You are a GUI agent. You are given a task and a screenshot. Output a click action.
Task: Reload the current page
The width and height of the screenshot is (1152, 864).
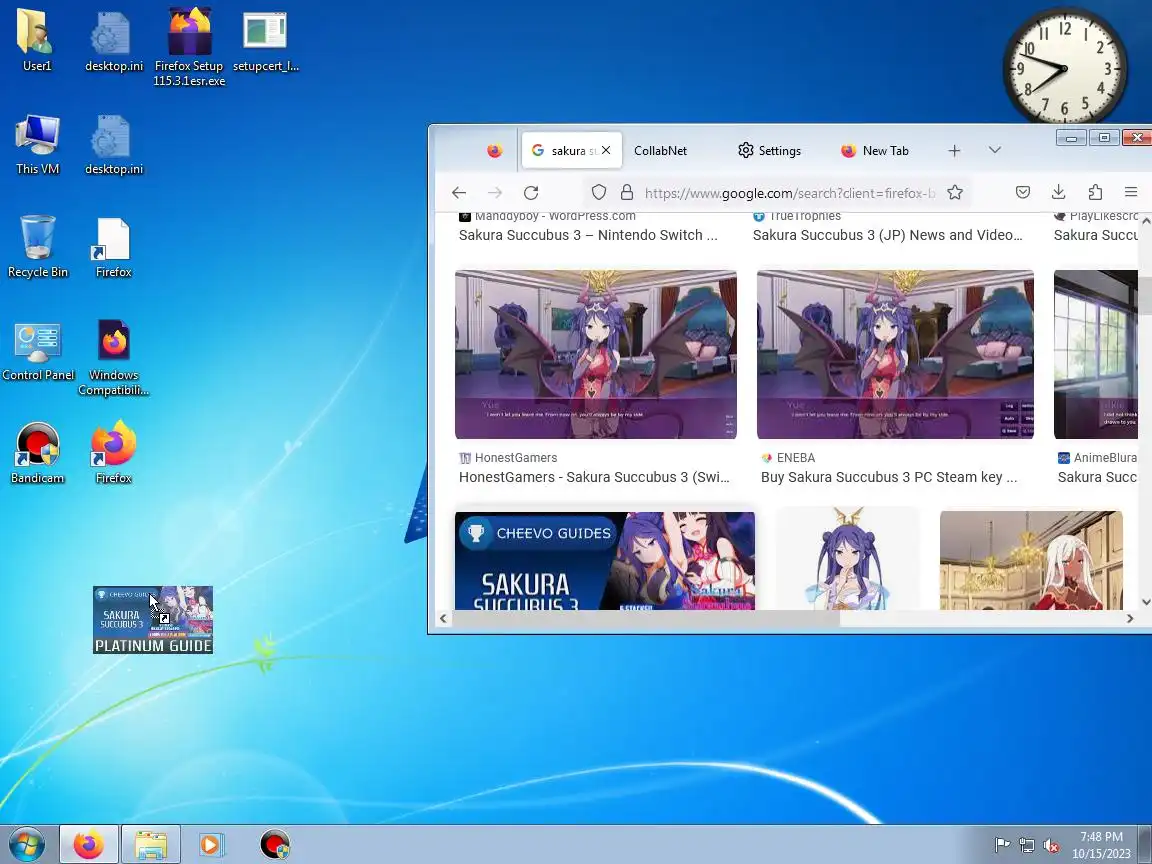pyautogui.click(x=531, y=192)
